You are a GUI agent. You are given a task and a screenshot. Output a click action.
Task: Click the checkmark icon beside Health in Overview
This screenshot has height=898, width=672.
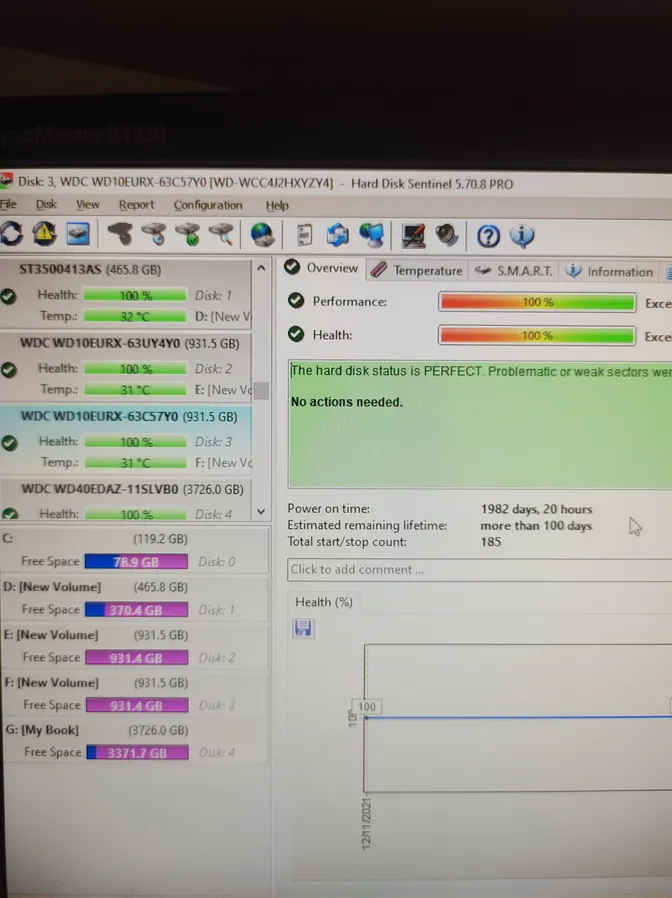click(x=296, y=334)
